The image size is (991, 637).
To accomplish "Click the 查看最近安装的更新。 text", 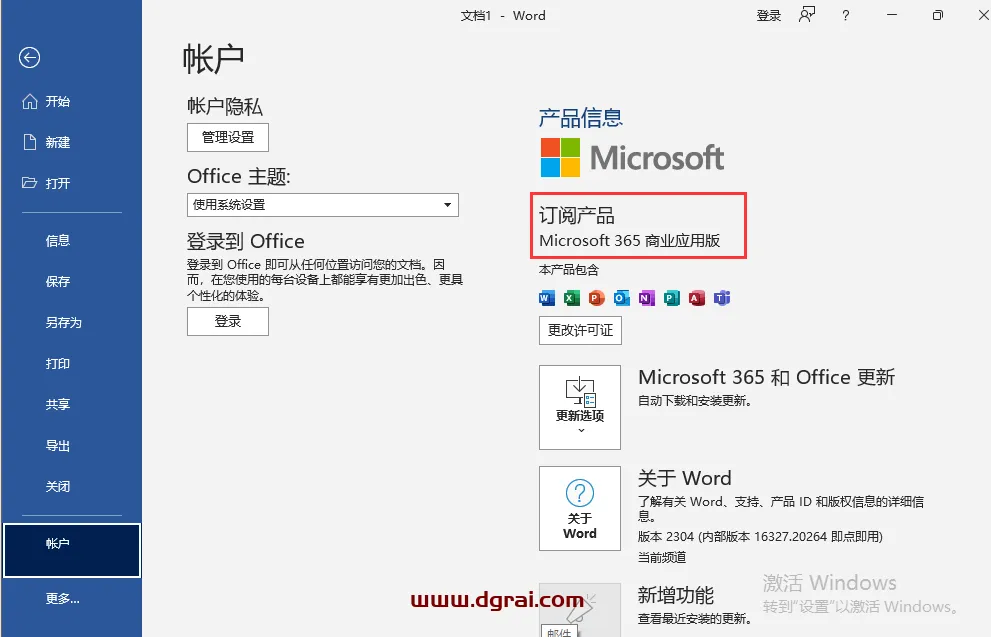I will (x=695, y=619).
